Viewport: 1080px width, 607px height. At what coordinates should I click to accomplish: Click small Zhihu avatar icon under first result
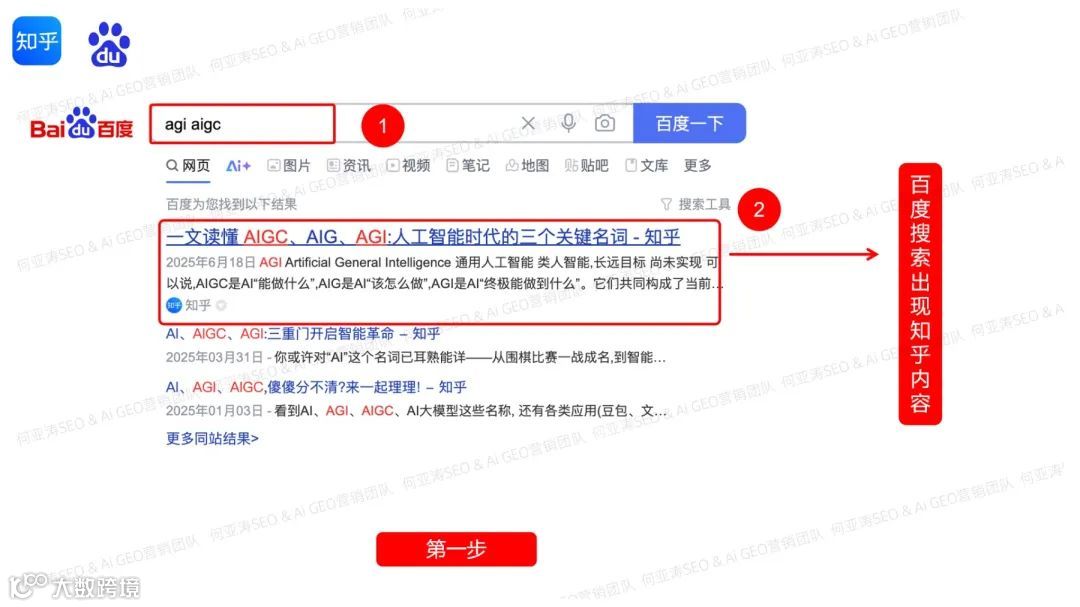(x=174, y=305)
